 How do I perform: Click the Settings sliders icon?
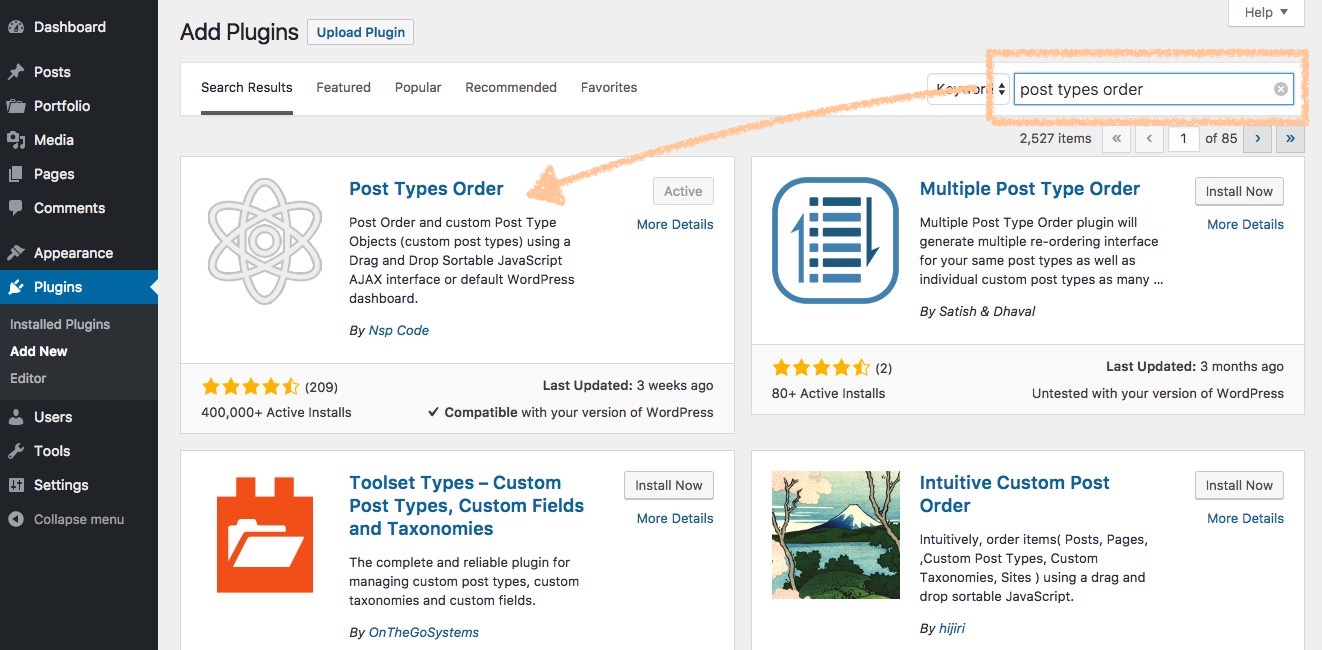click(16, 485)
